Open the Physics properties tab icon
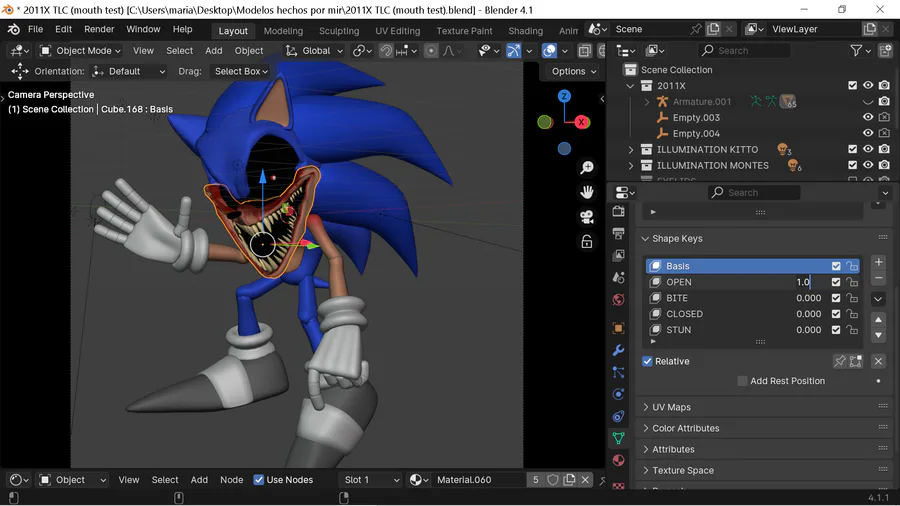This screenshot has width=900, height=506. coord(618,394)
